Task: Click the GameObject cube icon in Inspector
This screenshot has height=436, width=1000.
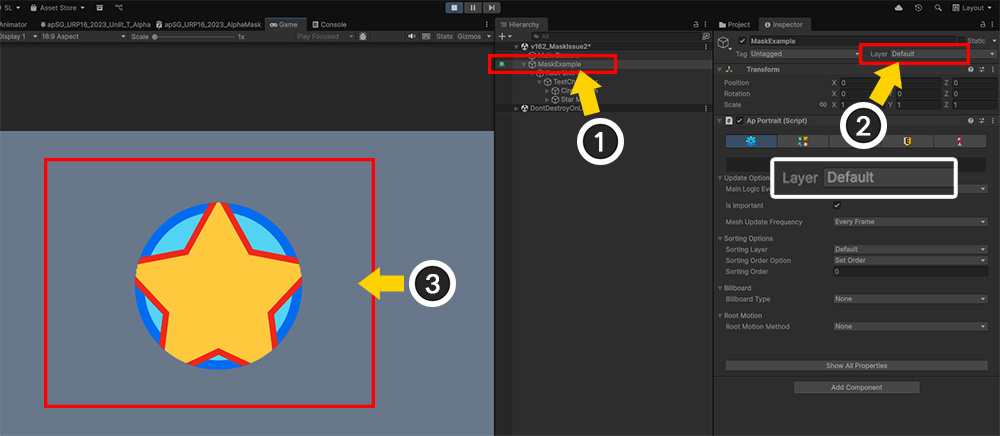Action: point(724,42)
